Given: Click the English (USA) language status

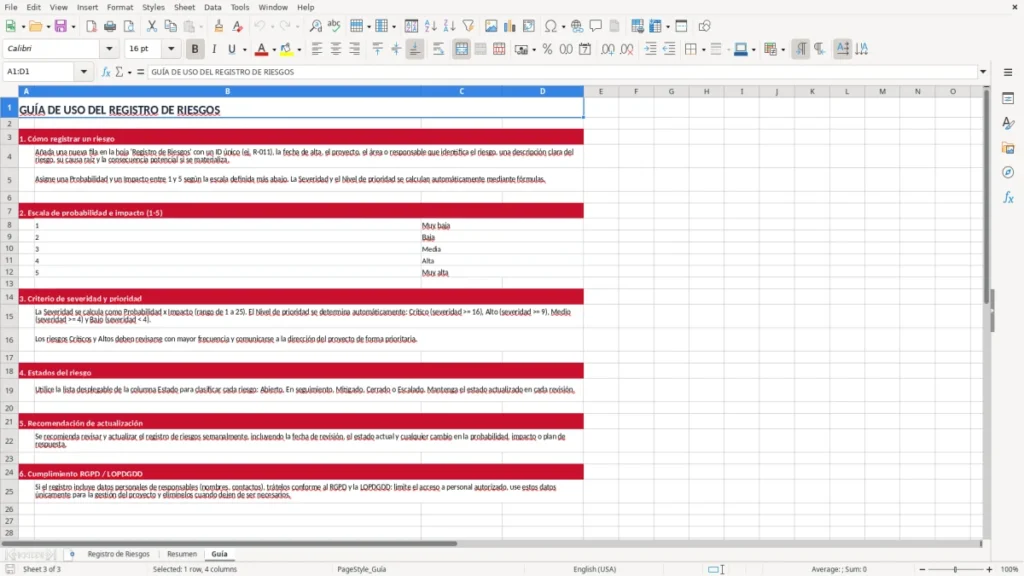Looking at the screenshot, I should 594,569.
